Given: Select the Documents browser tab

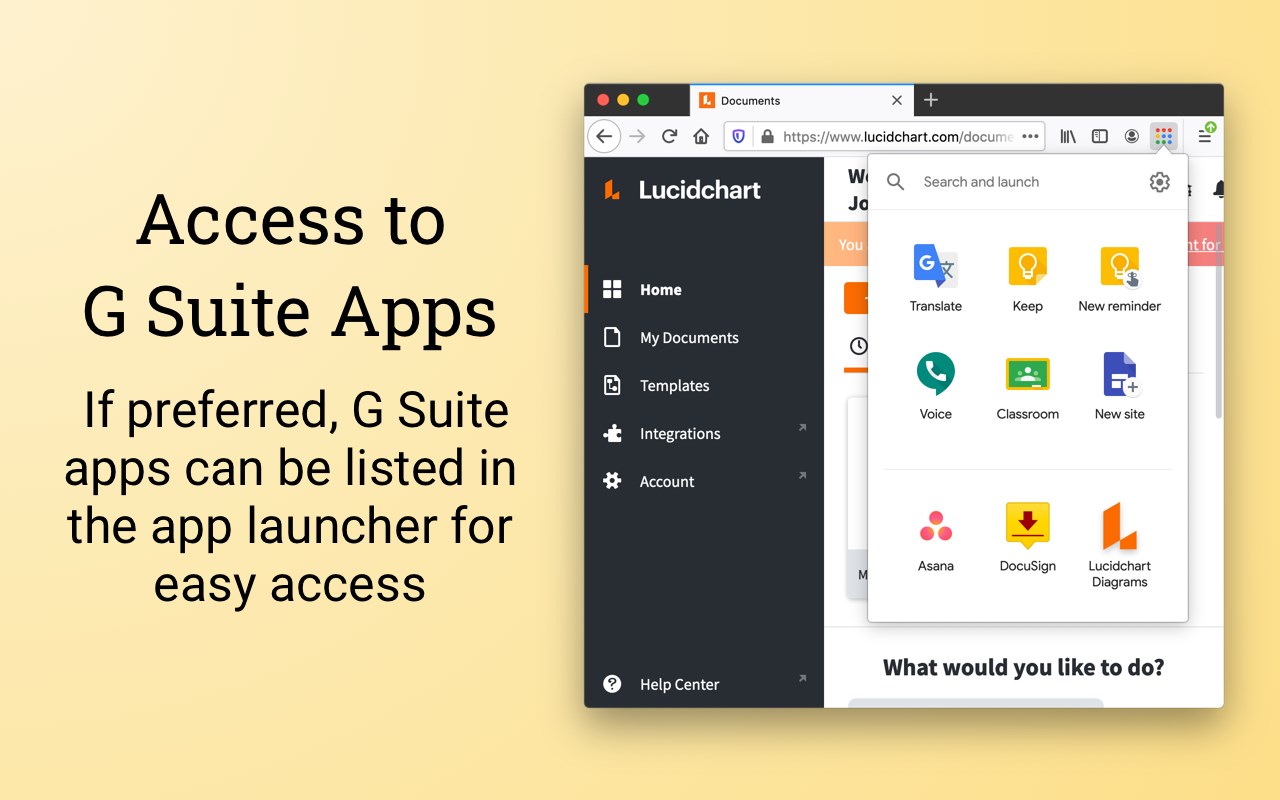Looking at the screenshot, I should [x=801, y=100].
